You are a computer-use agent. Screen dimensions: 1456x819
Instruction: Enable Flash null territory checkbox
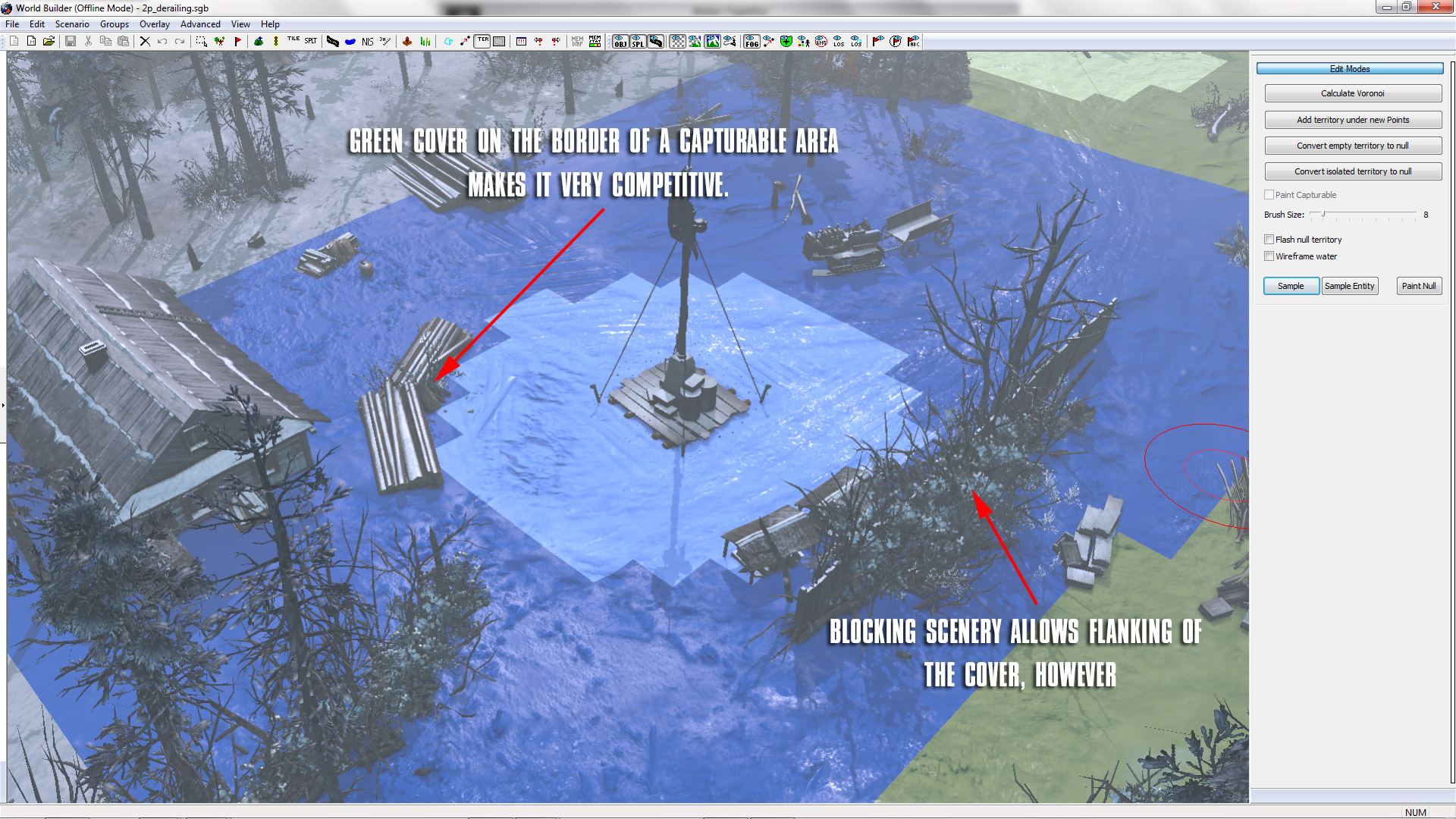[x=1269, y=240]
